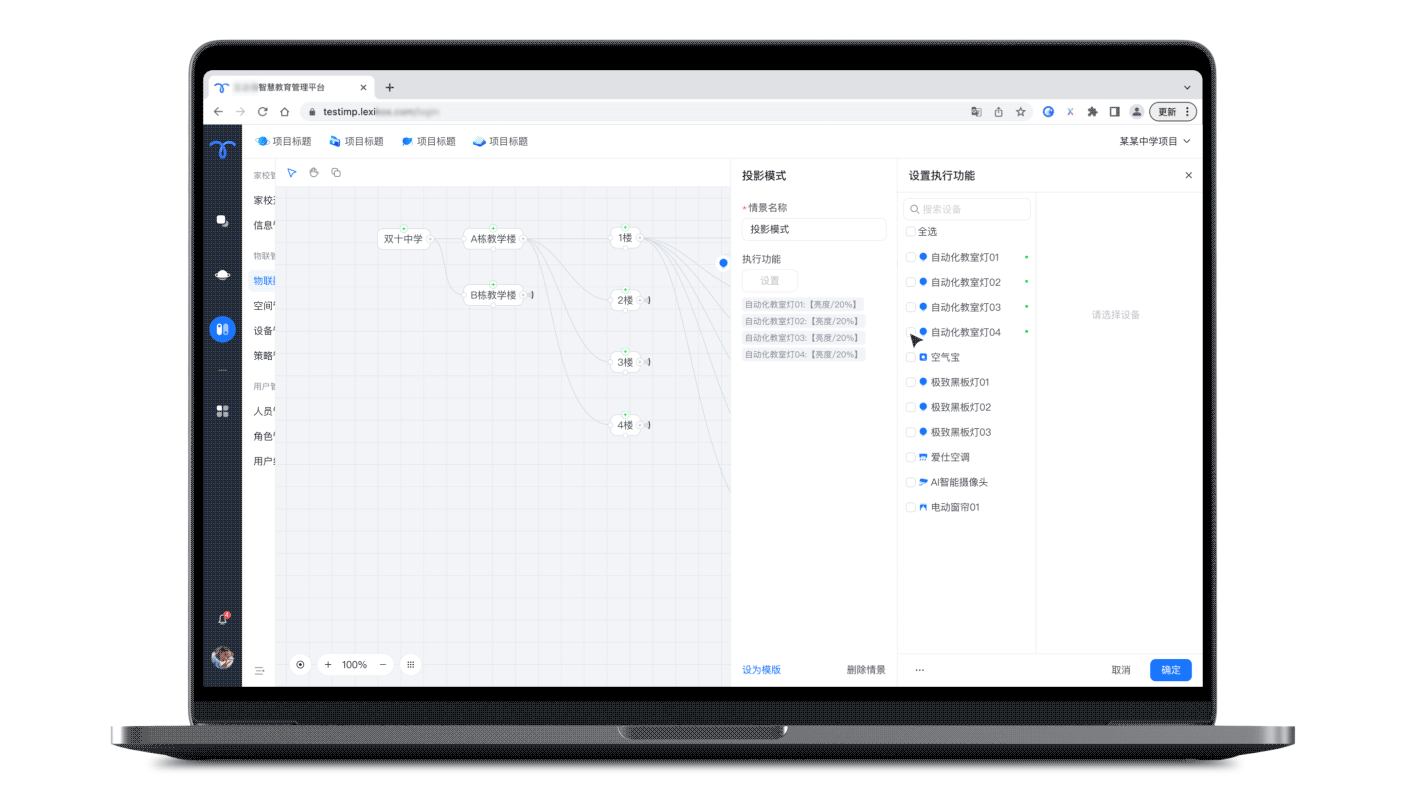Collapse the navigation menu via the bottom-left icon
This screenshot has height=788, width=1401.
pyautogui.click(x=259, y=671)
